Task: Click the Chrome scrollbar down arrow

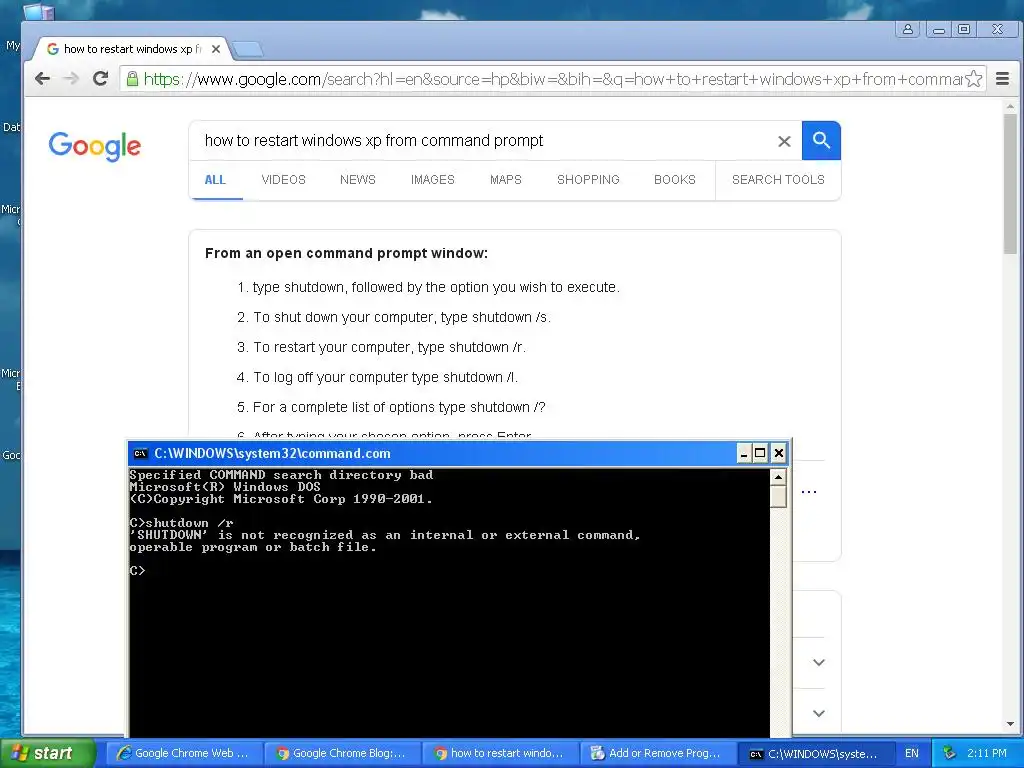Action: [1010, 724]
